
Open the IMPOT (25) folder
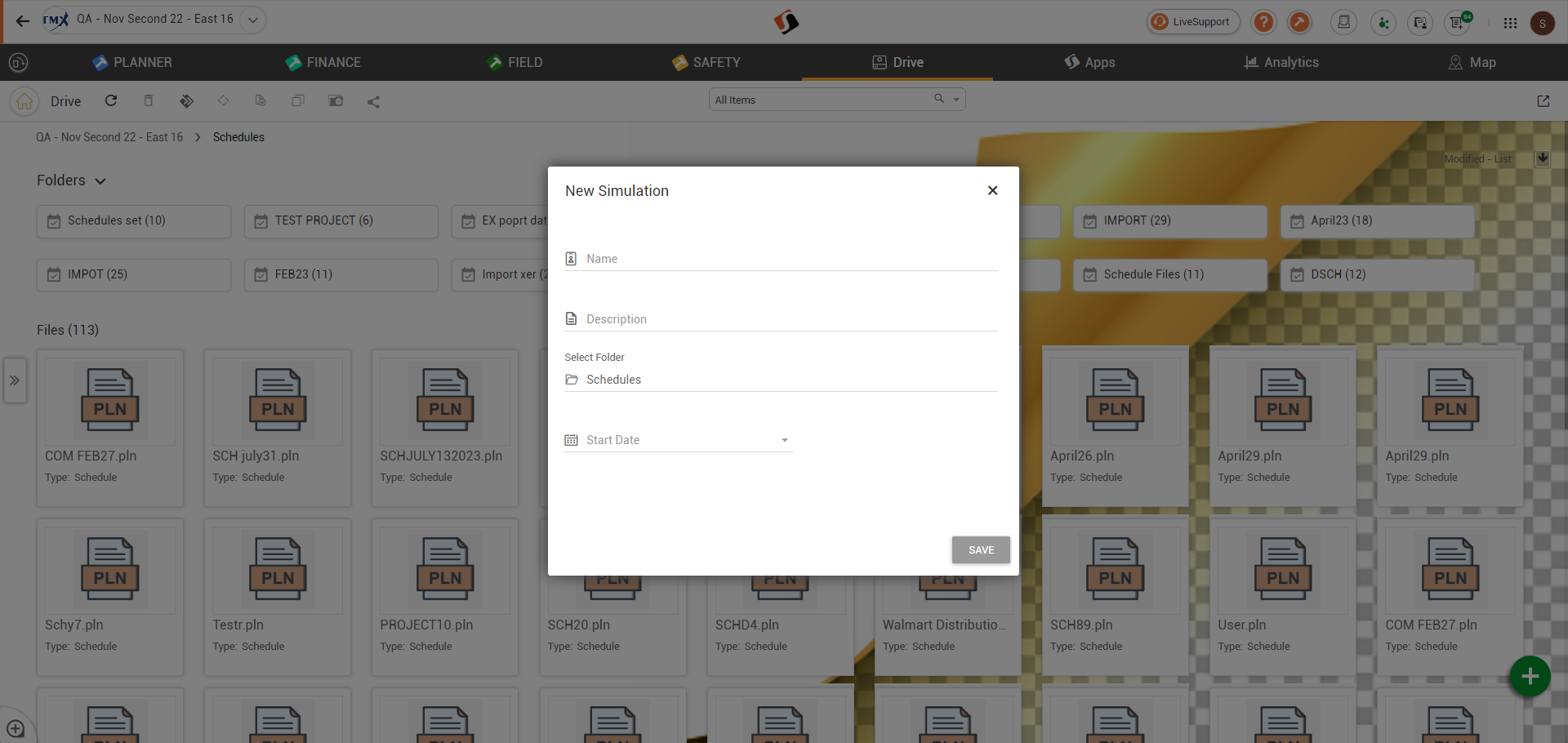tap(134, 275)
